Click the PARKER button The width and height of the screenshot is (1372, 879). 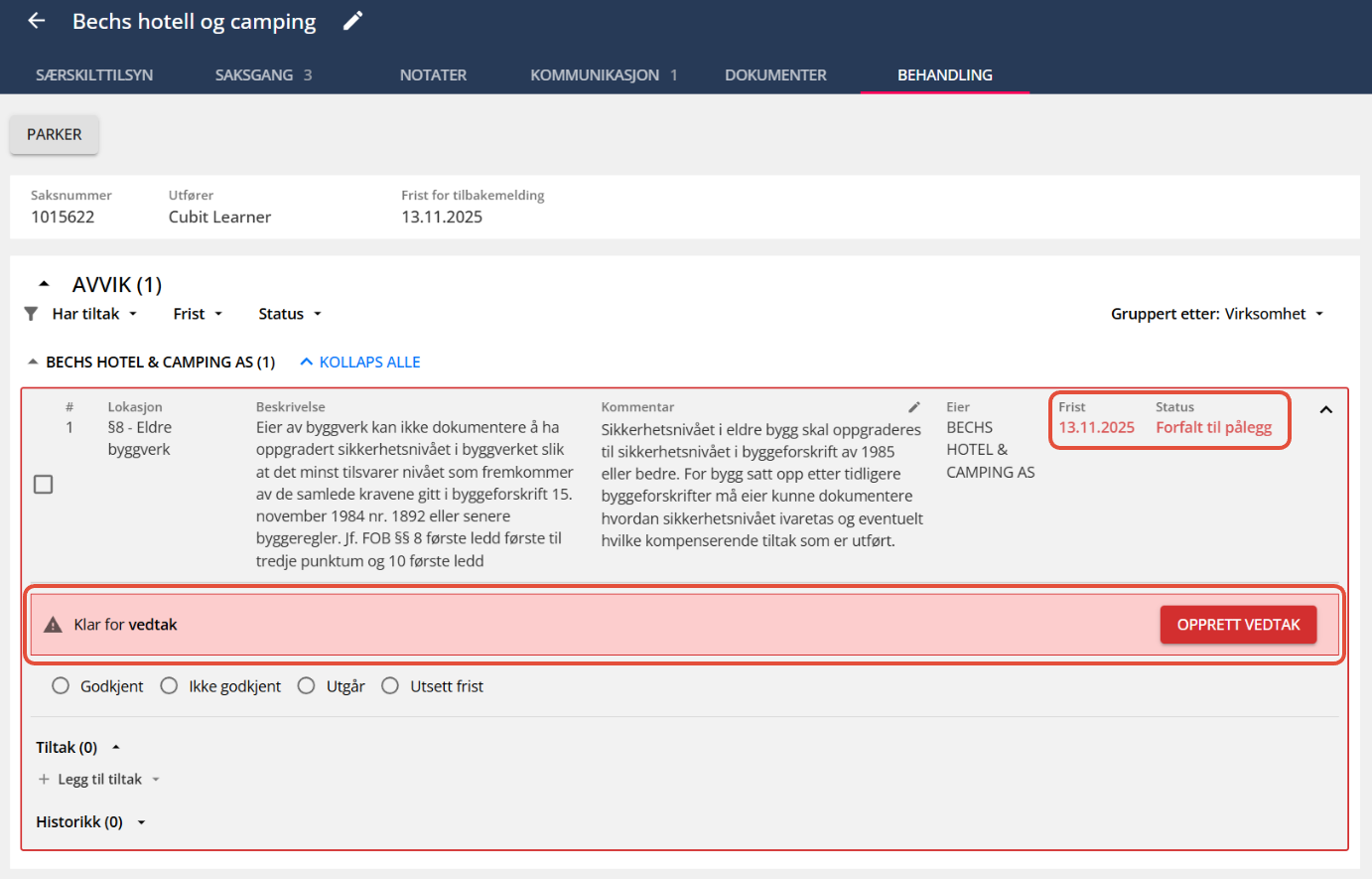coord(55,135)
